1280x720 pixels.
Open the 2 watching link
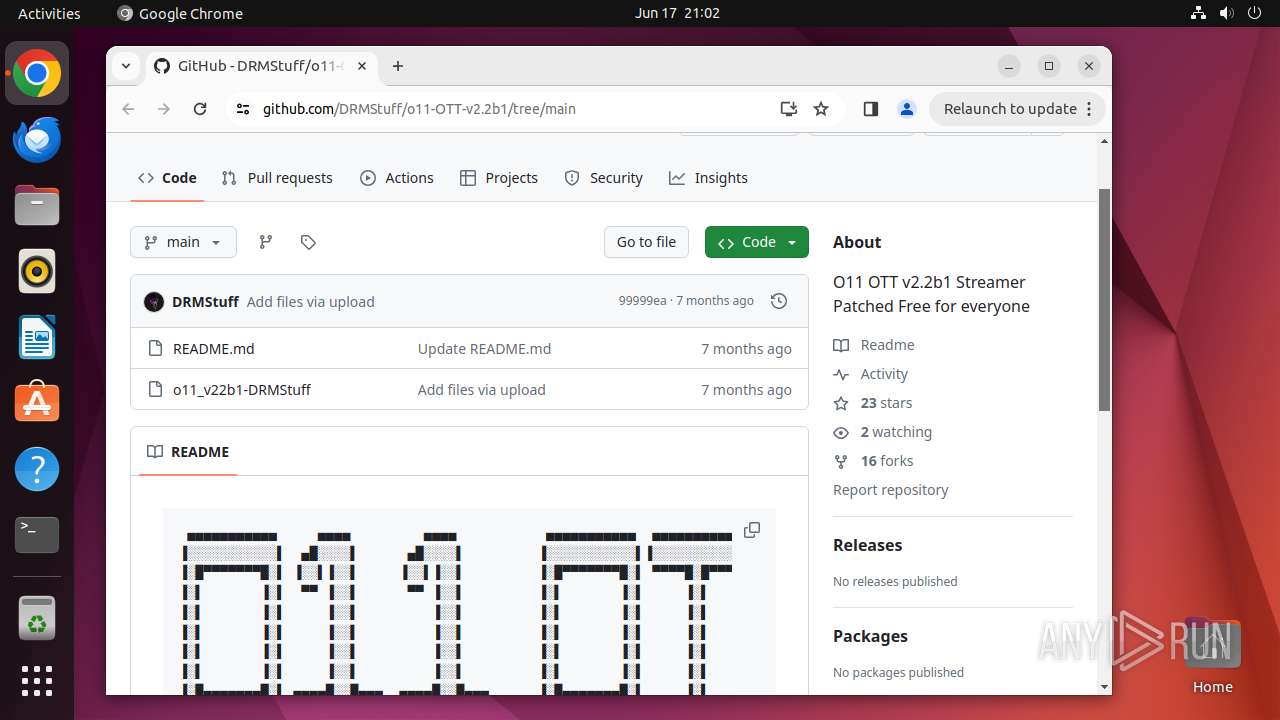click(x=883, y=432)
